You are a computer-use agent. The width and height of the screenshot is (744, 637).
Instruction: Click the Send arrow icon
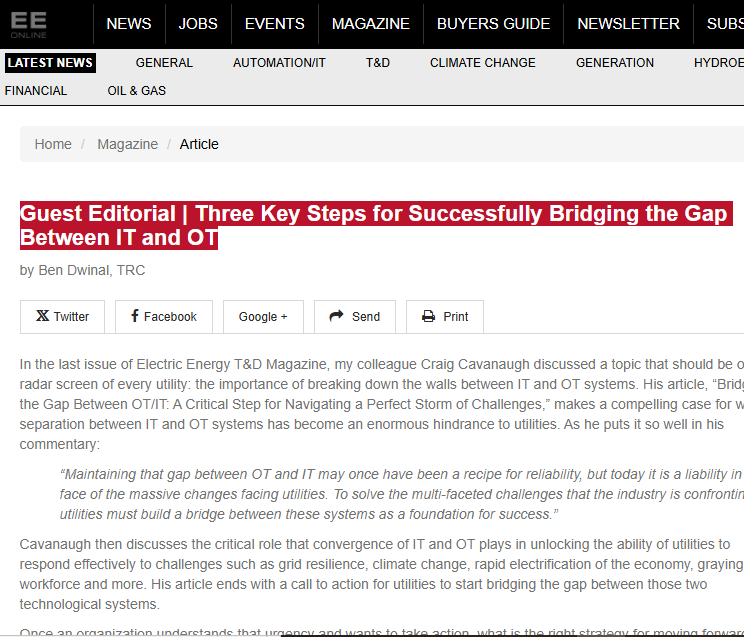(x=336, y=316)
